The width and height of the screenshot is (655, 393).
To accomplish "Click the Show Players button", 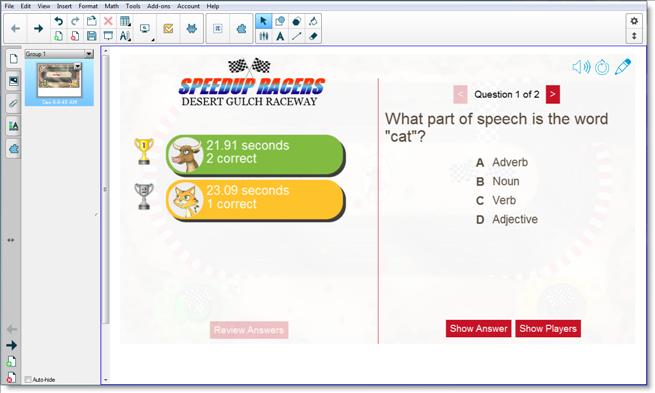I will coord(548,329).
